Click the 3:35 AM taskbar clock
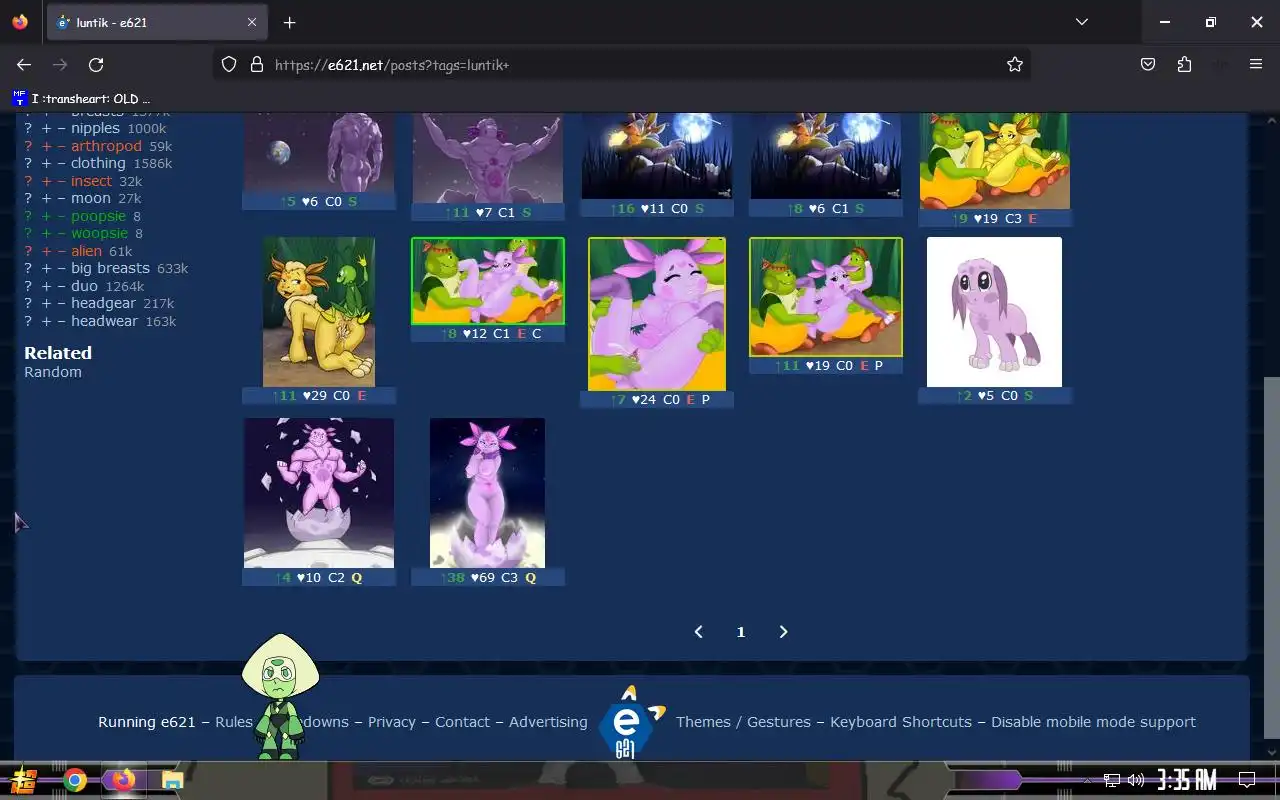Image resolution: width=1280 pixels, height=800 pixels. tap(1187, 780)
